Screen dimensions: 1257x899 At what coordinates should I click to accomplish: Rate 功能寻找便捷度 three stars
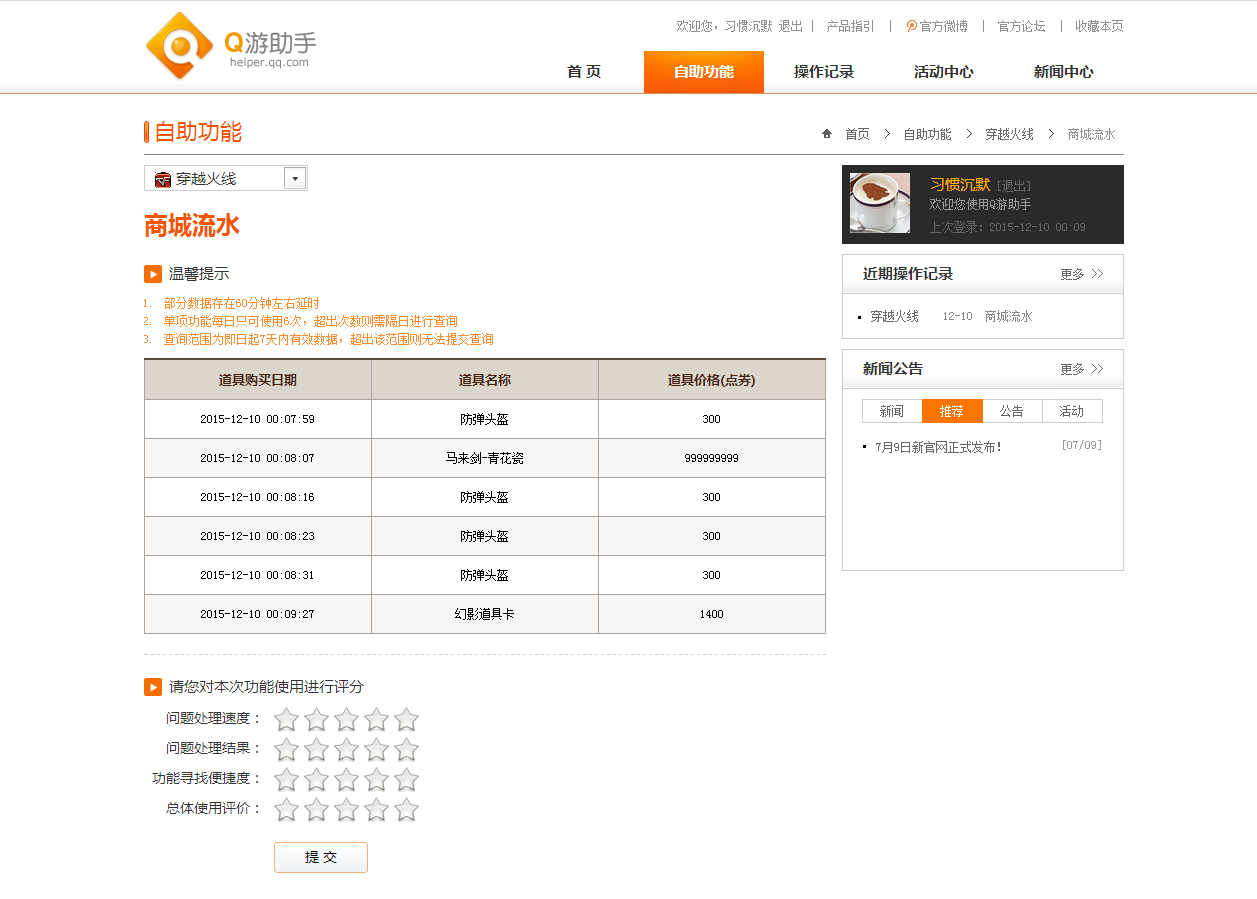347,779
